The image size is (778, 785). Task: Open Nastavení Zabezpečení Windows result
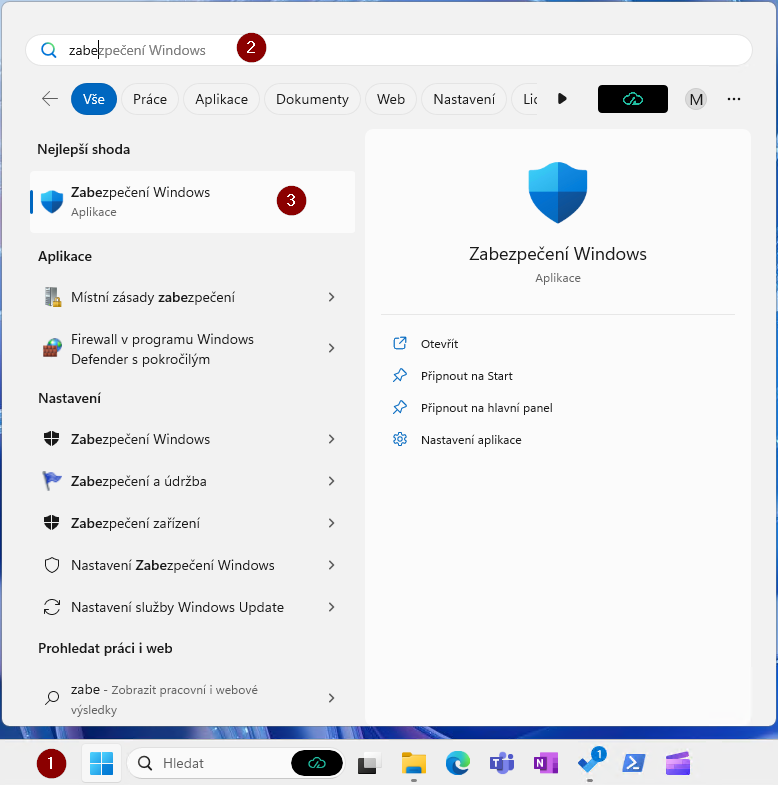[x=193, y=565]
